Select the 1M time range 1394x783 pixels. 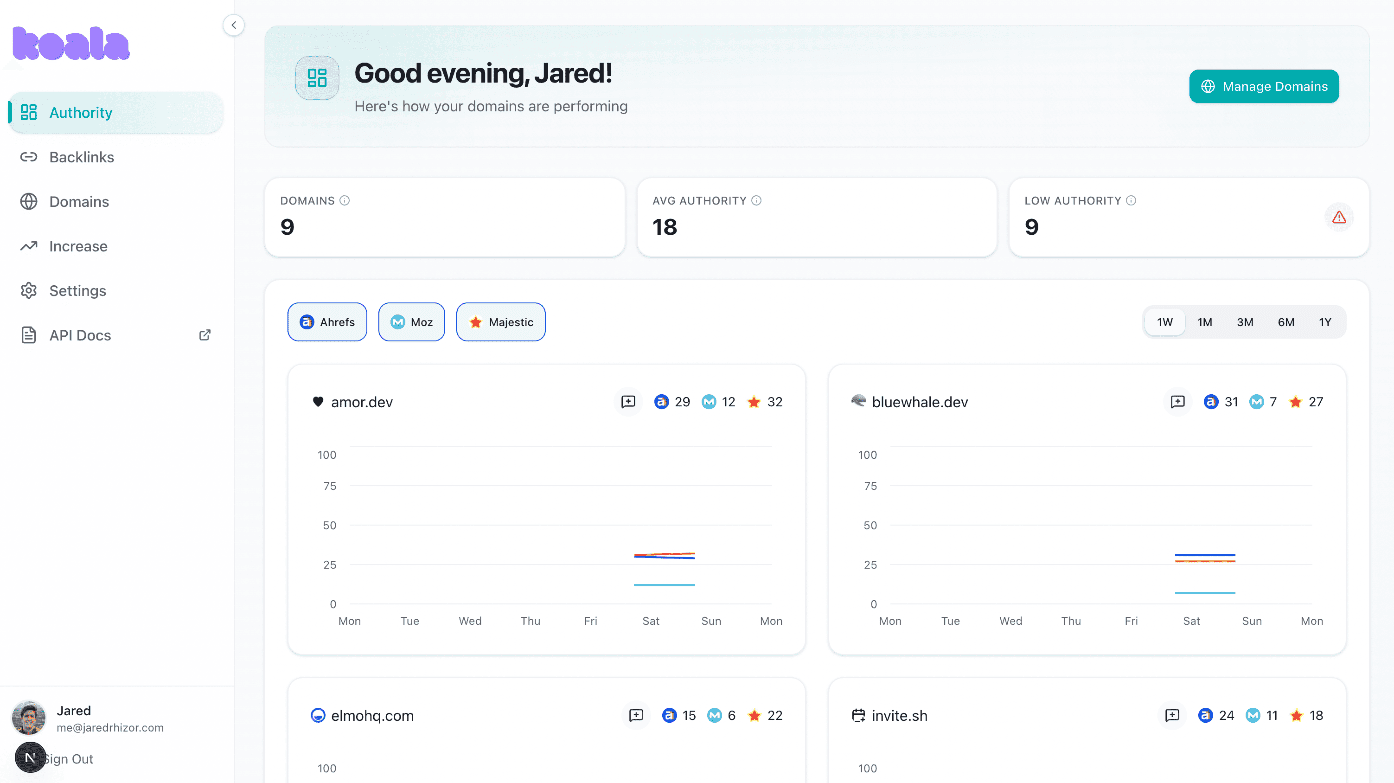[x=1204, y=322]
